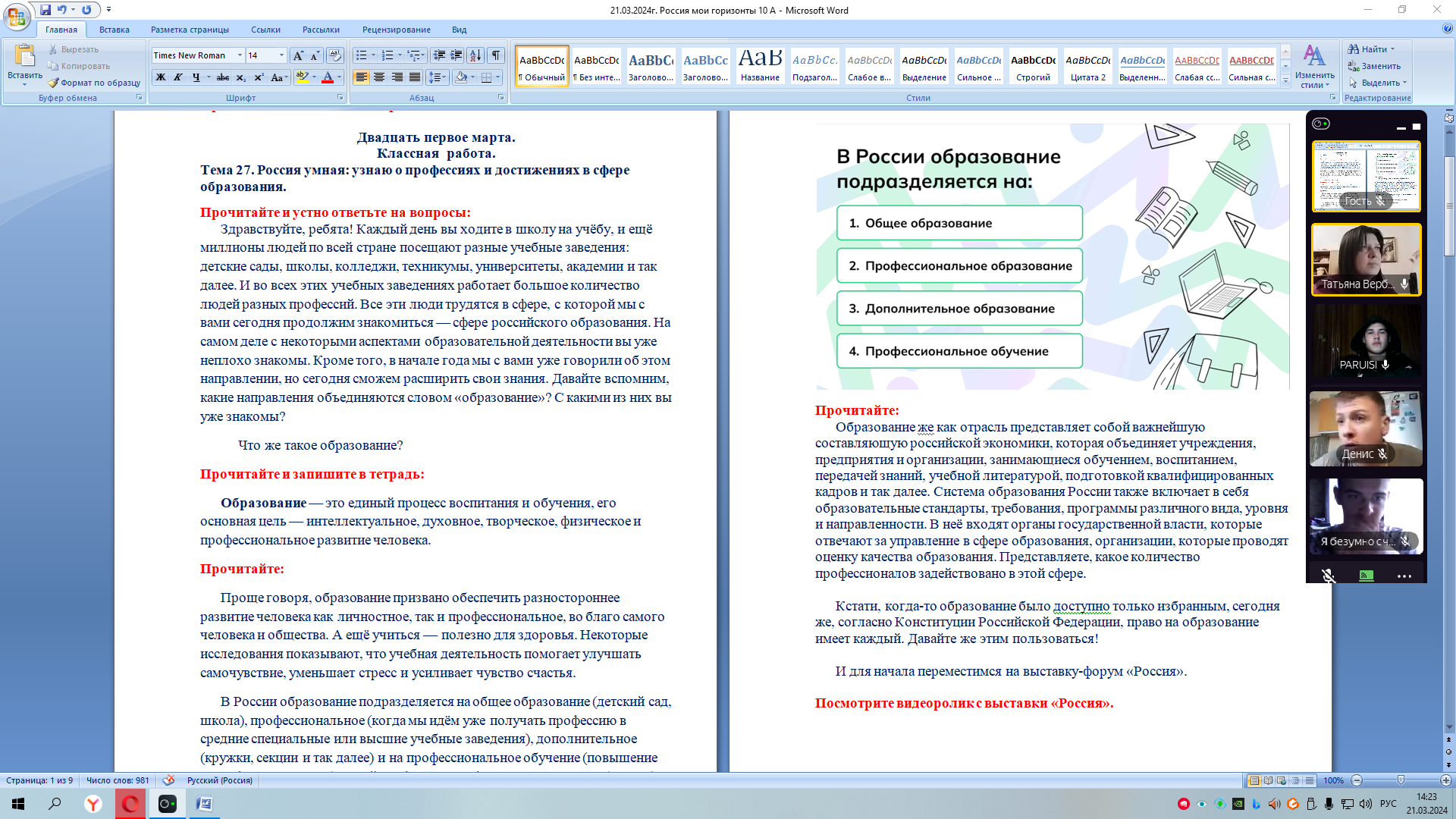Open the font size dropdown
The width and height of the screenshot is (1456, 819).
click(x=281, y=55)
